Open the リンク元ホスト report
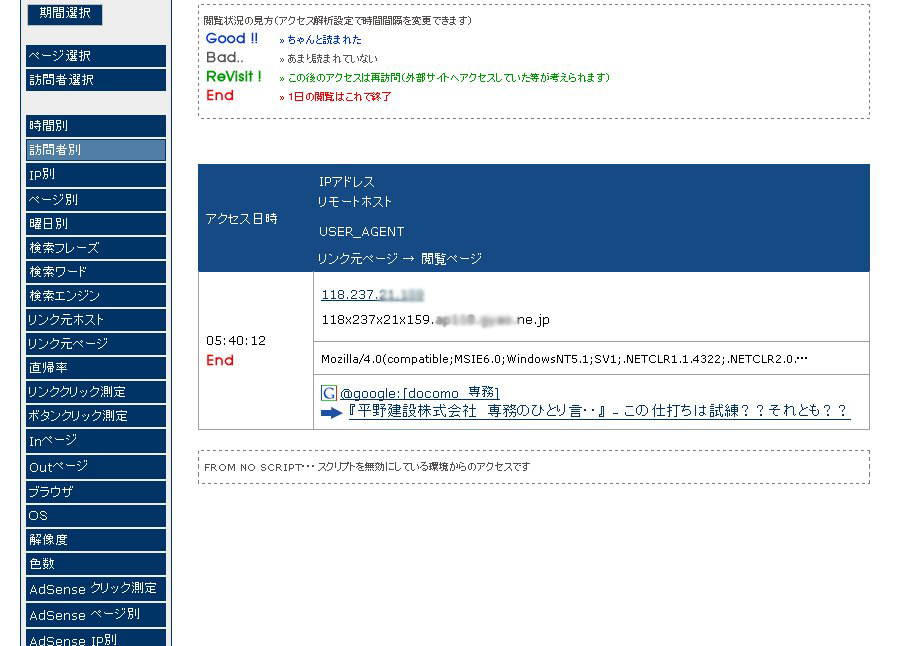This screenshot has width=907, height=646. pyautogui.click(x=96, y=320)
